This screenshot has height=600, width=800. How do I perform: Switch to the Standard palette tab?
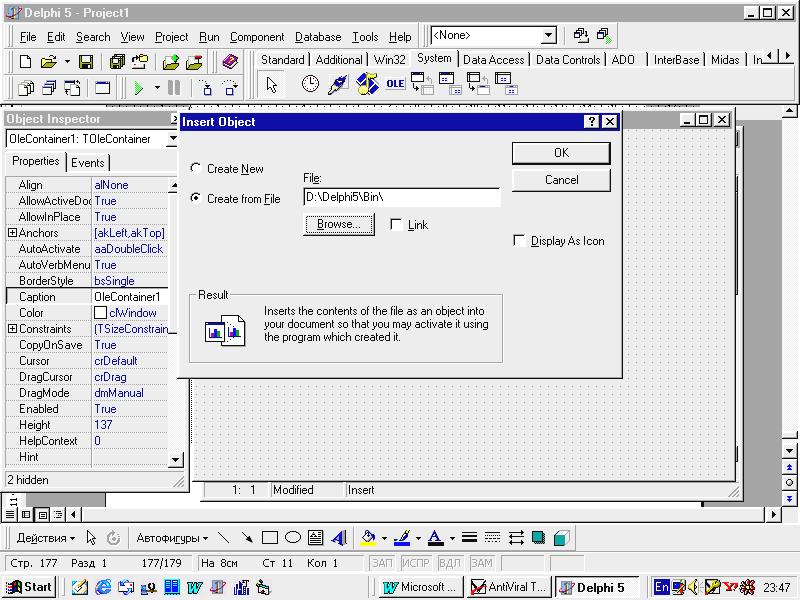click(282, 60)
